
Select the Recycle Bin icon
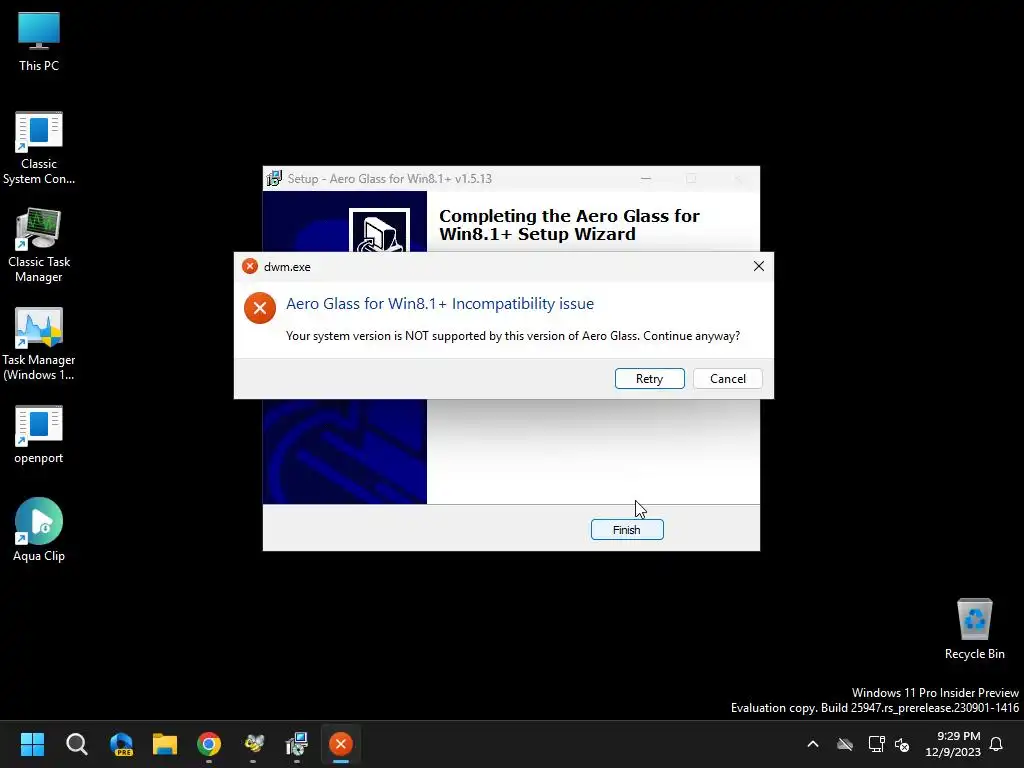(974, 629)
